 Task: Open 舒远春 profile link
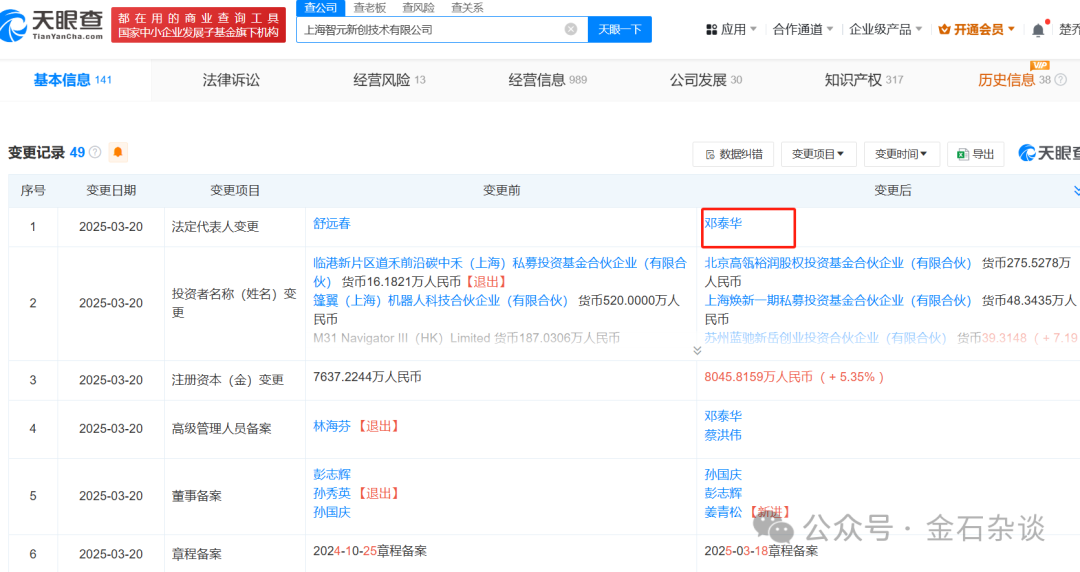[332, 223]
